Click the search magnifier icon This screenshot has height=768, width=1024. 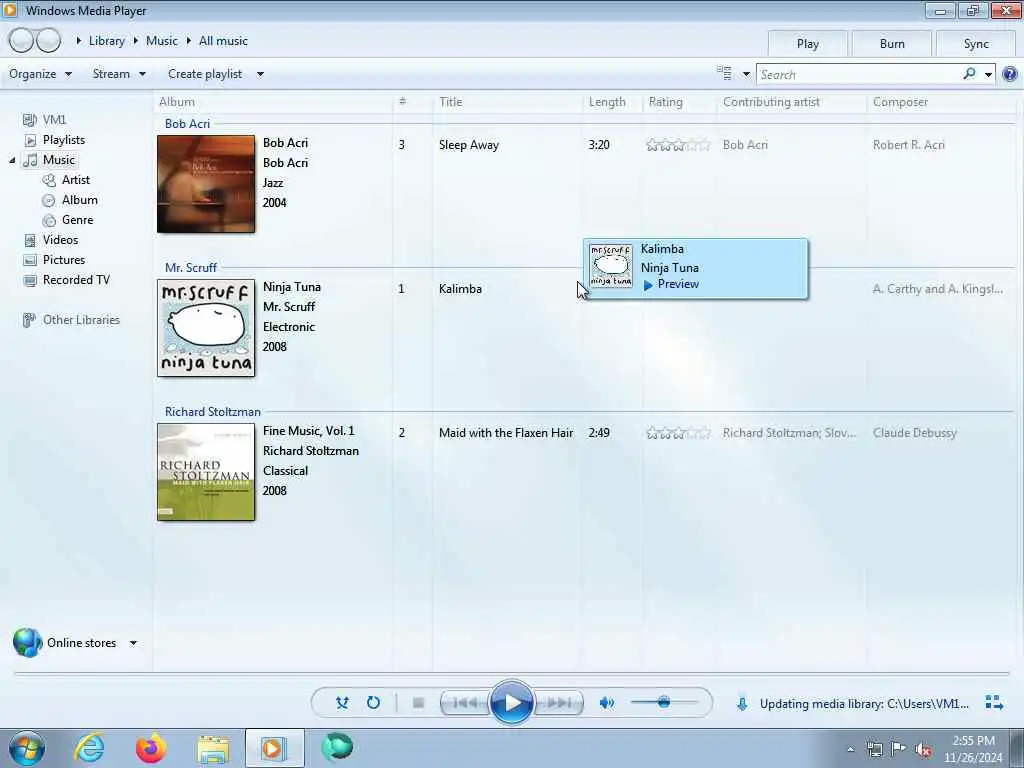tap(969, 74)
